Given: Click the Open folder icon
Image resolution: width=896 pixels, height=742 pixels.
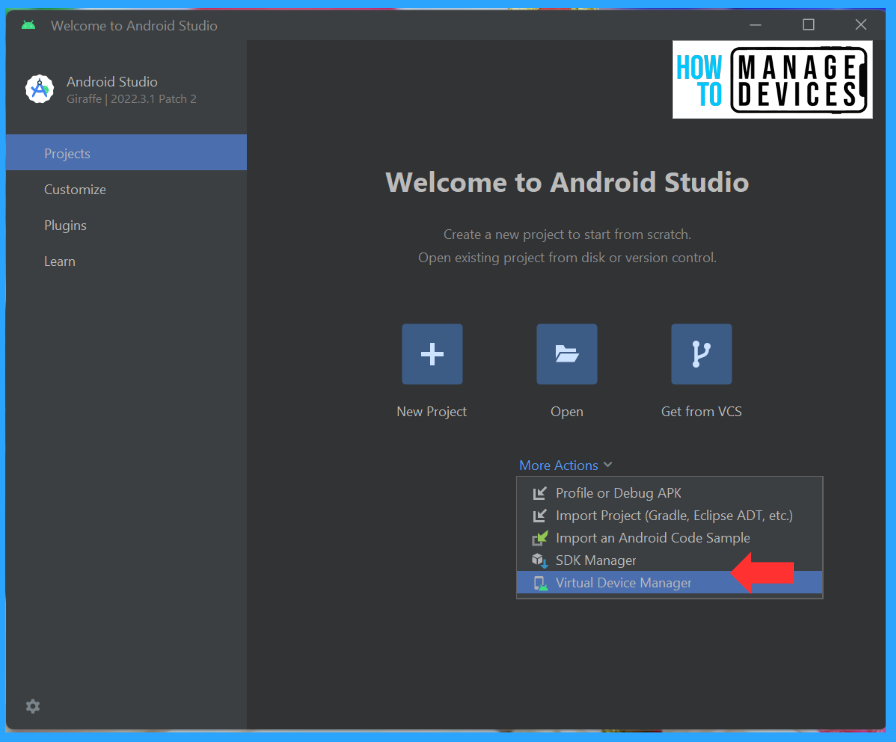Looking at the screenshot, I should pyautogui.click(x=567, y=354).
